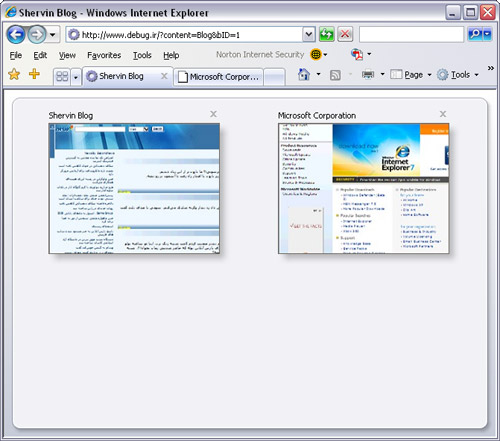
Task: Open the View menu
Action: 67,55
